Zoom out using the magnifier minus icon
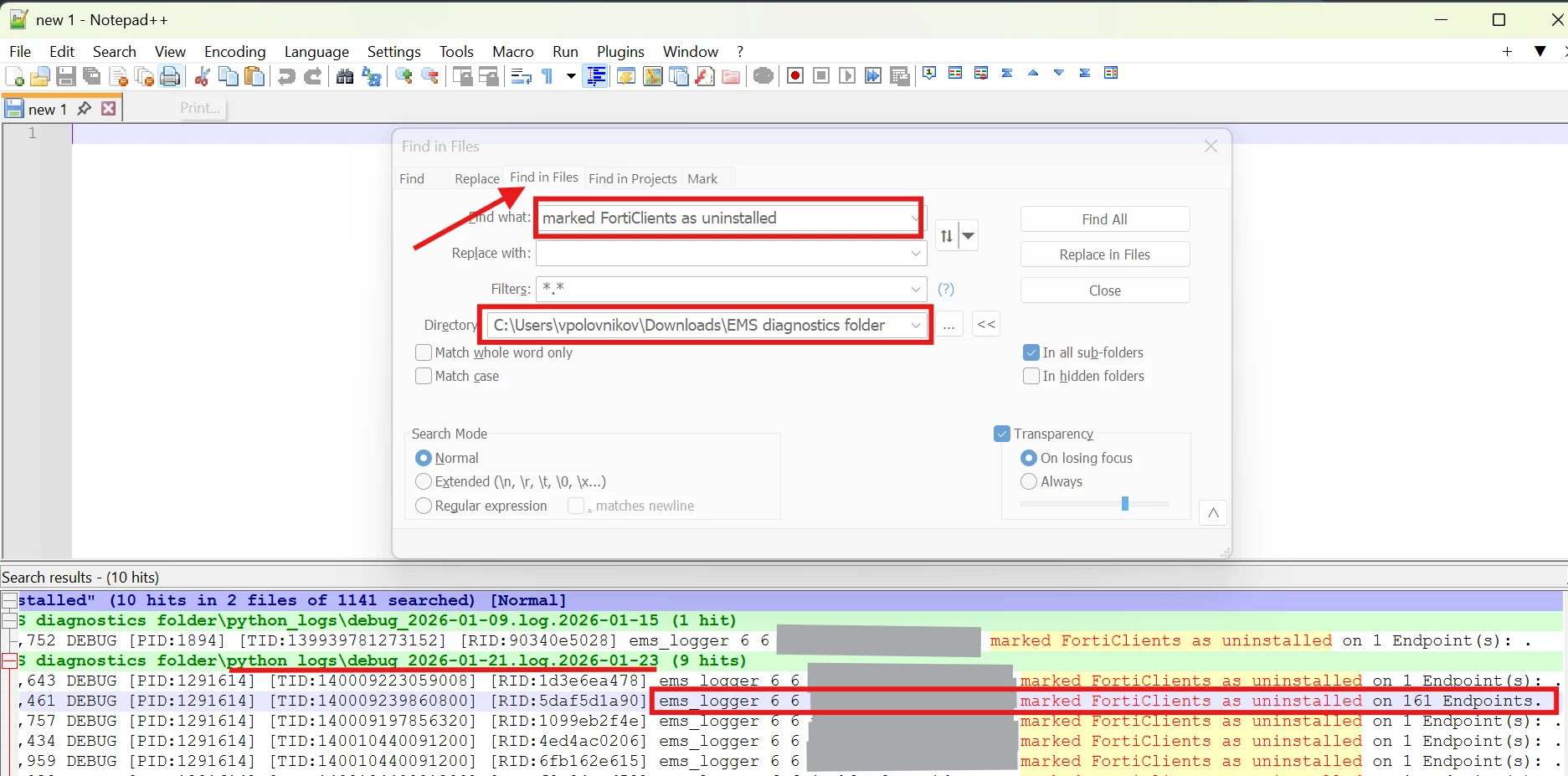 tap(429, 77)
